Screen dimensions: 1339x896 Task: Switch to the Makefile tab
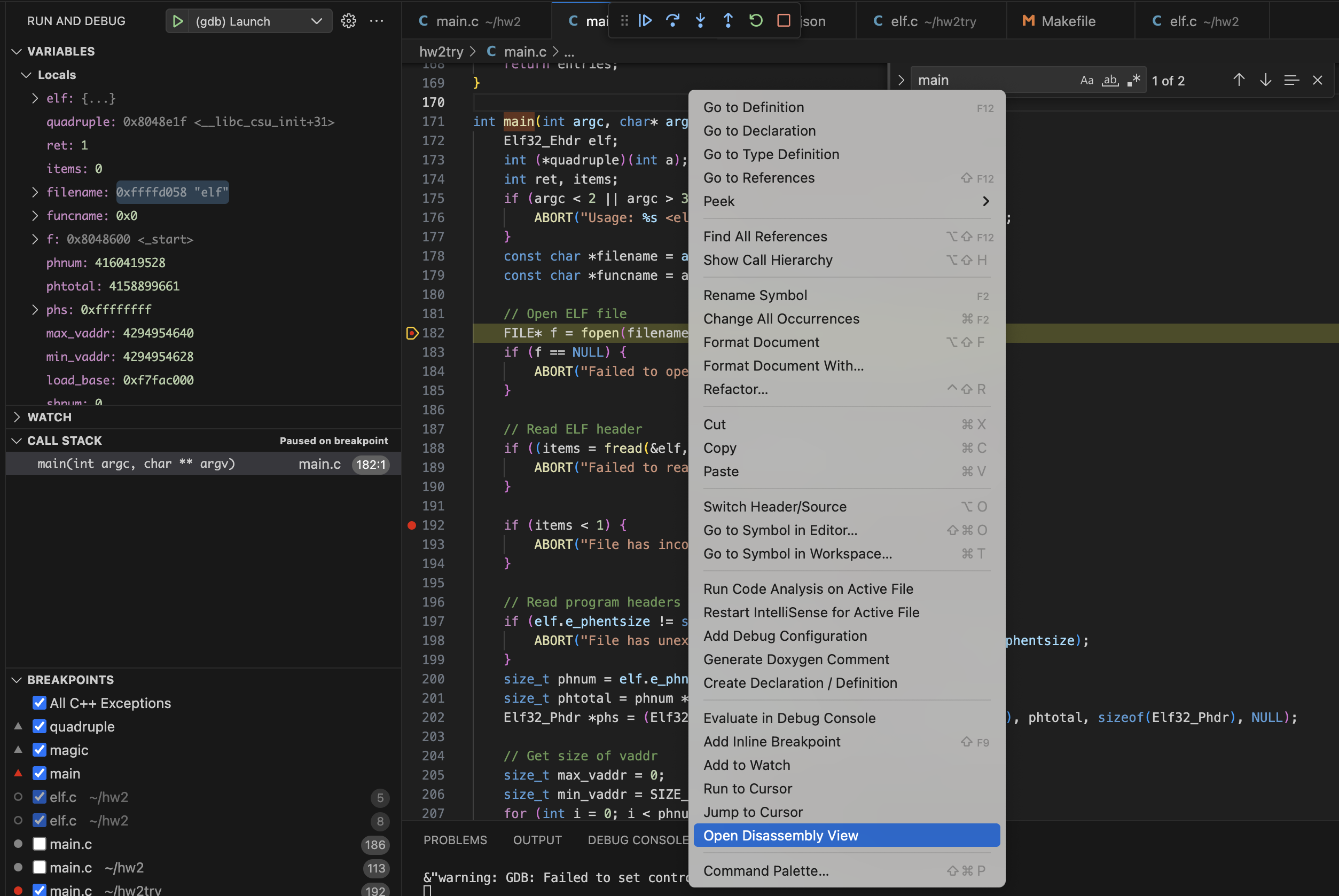1068,21
